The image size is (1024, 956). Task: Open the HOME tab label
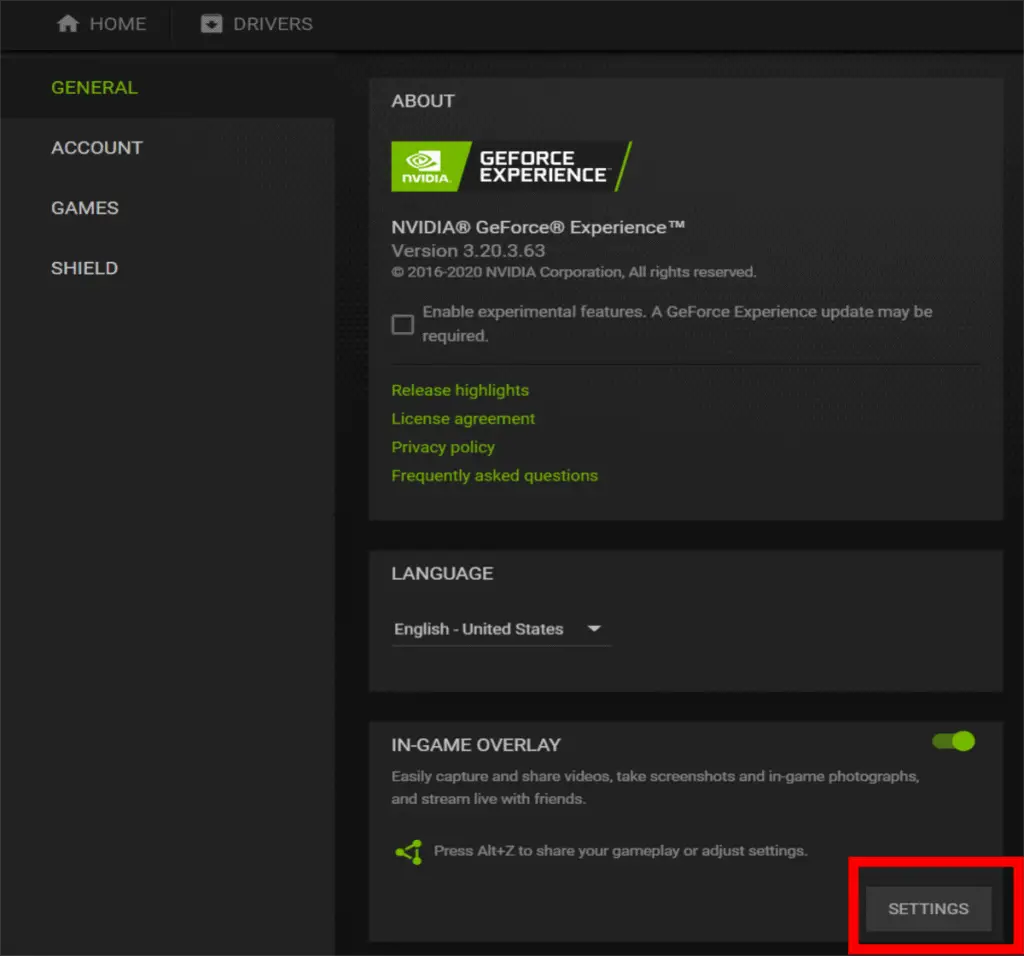point(118,24)
